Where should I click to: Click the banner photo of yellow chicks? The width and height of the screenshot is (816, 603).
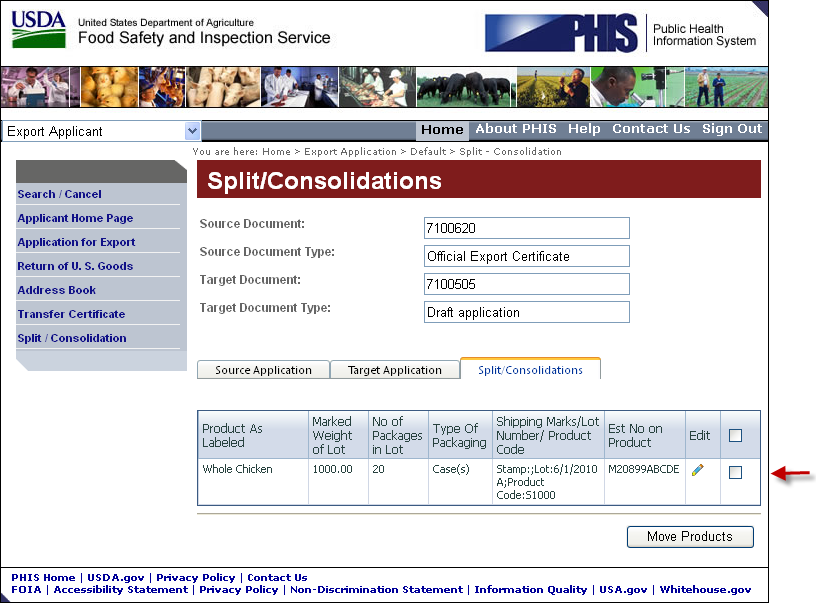109,87
